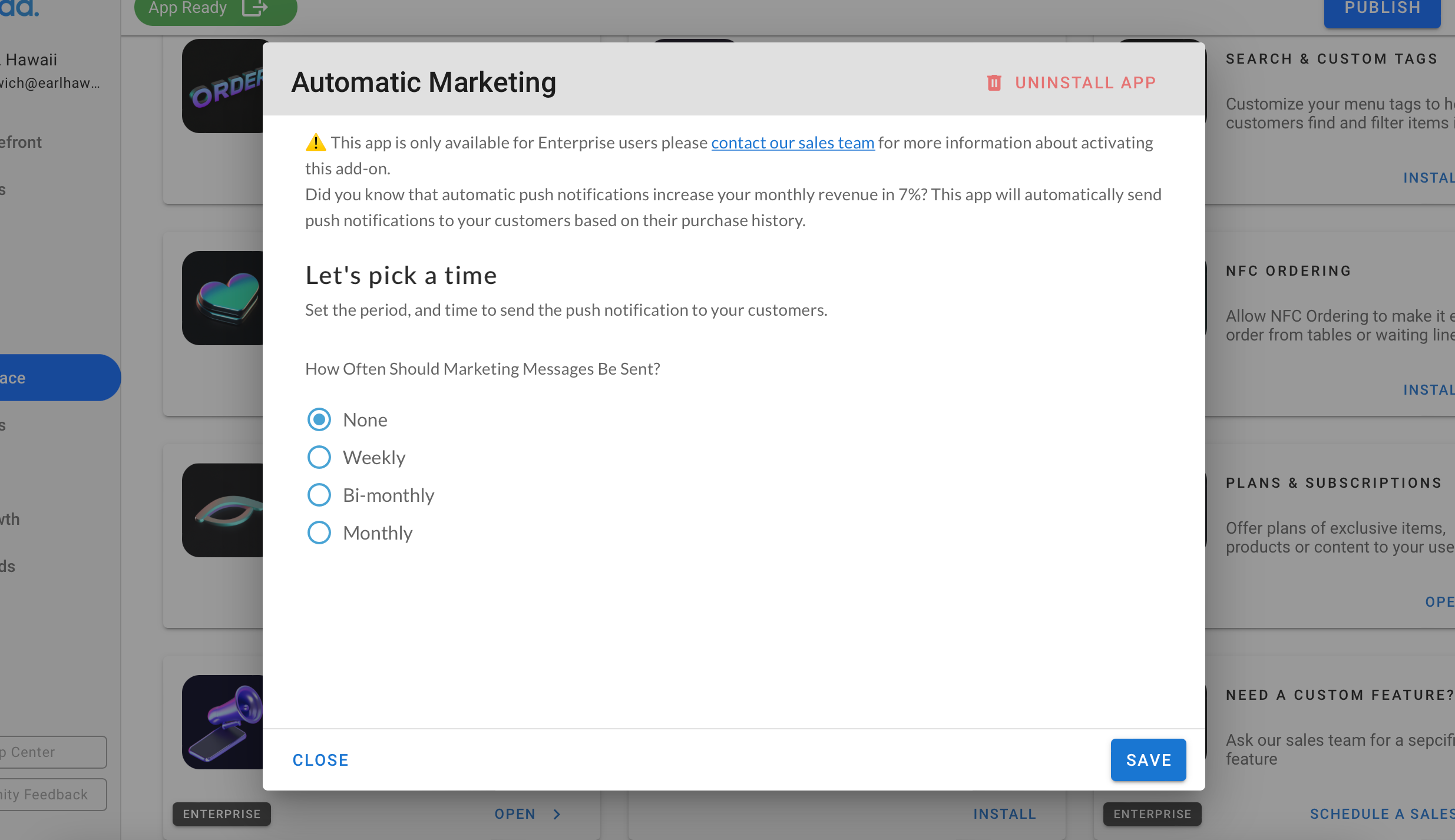Click the chevron arrow beside OPEN
This screenshot has height=840, width=1455.
557,814
